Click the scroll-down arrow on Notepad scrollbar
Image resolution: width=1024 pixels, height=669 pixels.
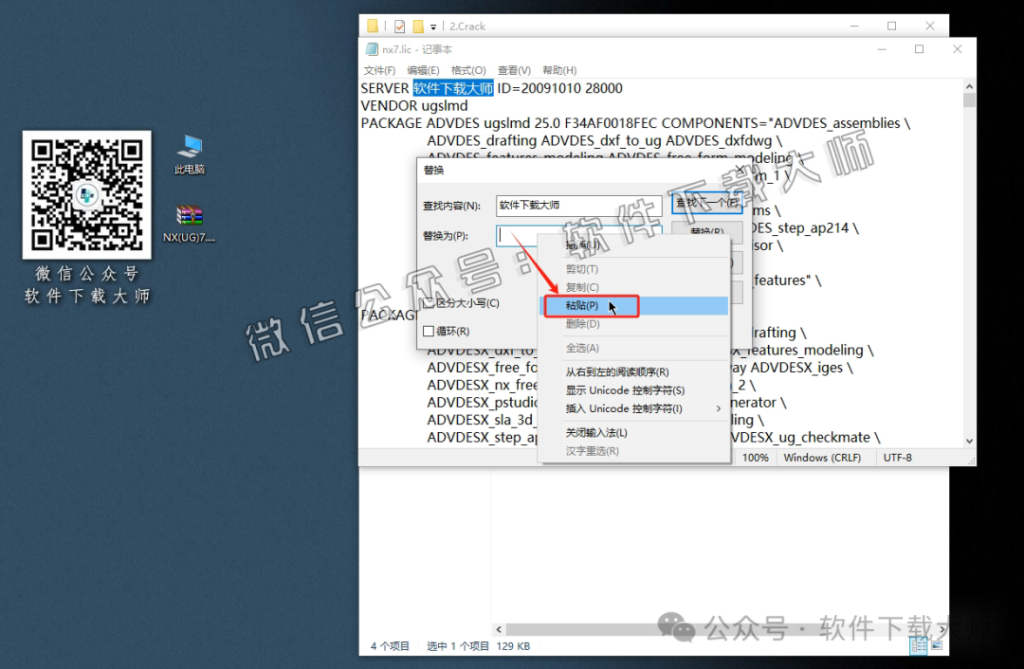[968, 440]
